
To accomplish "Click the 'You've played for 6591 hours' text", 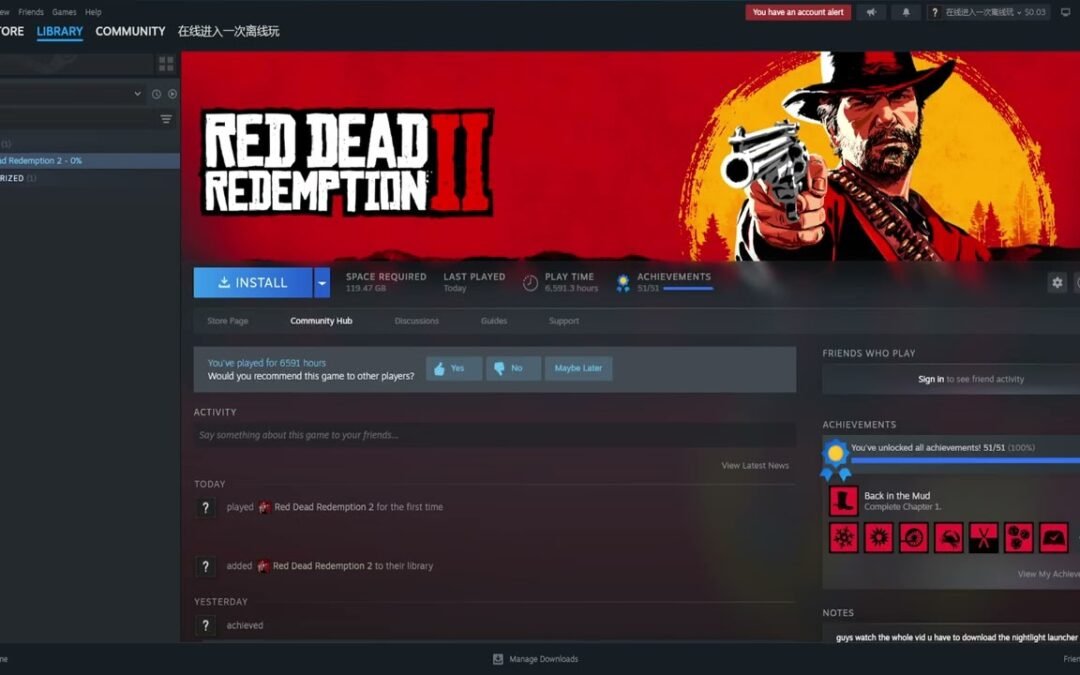I will click(267, 363).
